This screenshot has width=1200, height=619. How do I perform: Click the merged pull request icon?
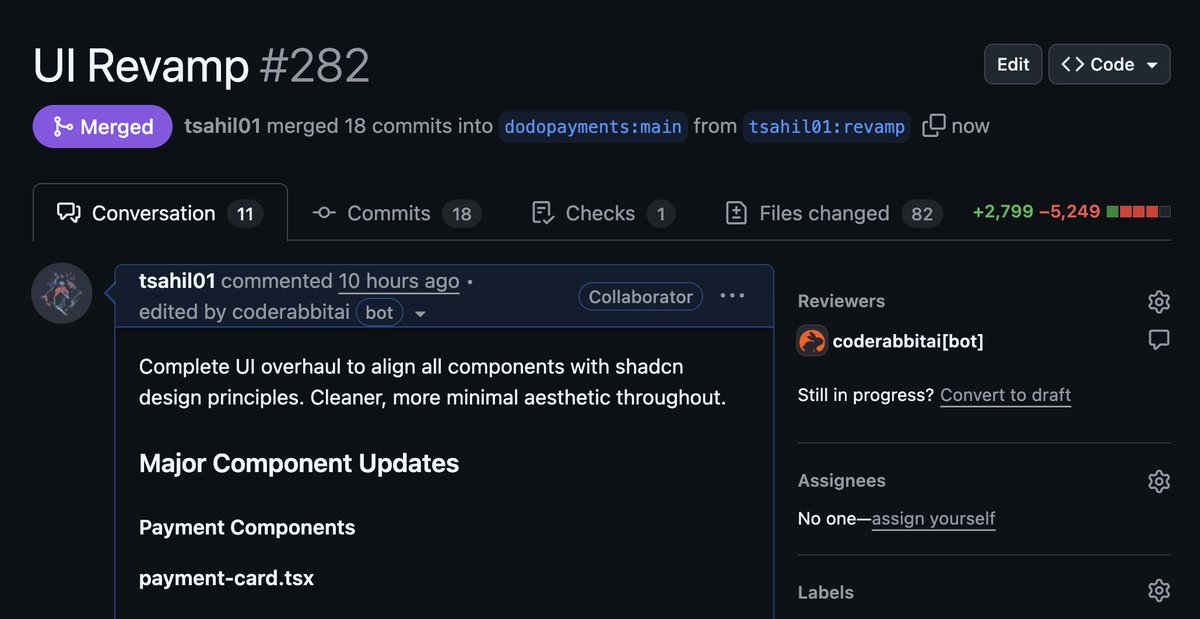coord(62,126)
